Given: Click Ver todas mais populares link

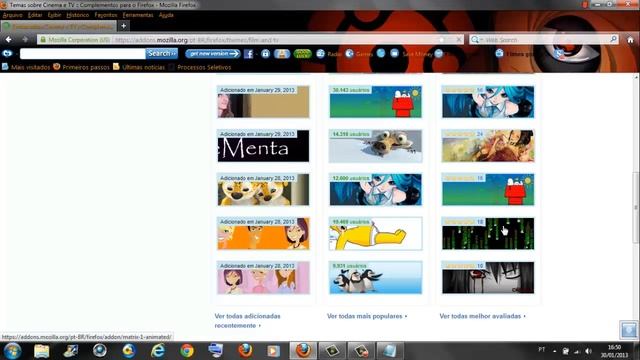Looking at the screenshot, I should tap(367, 316).
